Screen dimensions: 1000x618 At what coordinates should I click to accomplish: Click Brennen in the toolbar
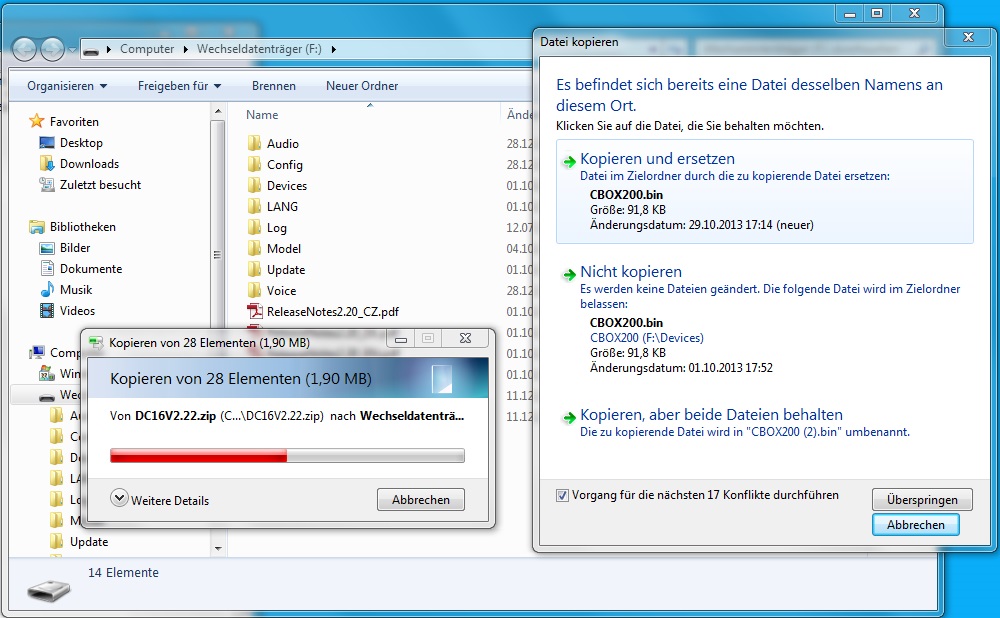point(274,86)
